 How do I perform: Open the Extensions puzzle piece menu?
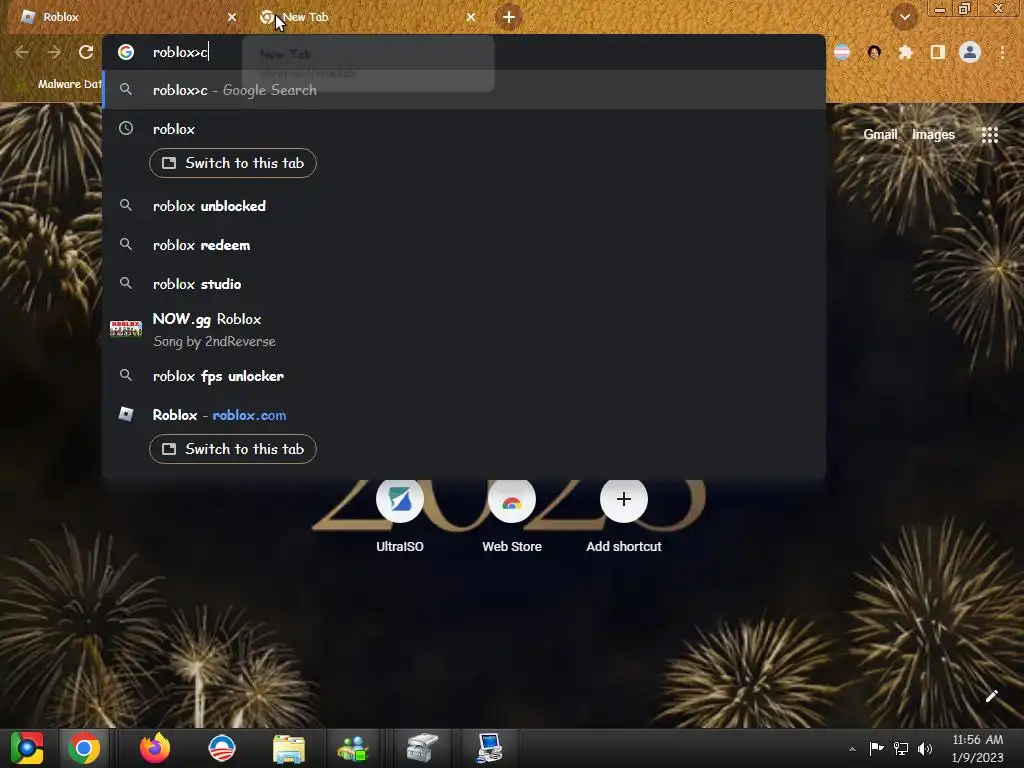tap(906, 52)
